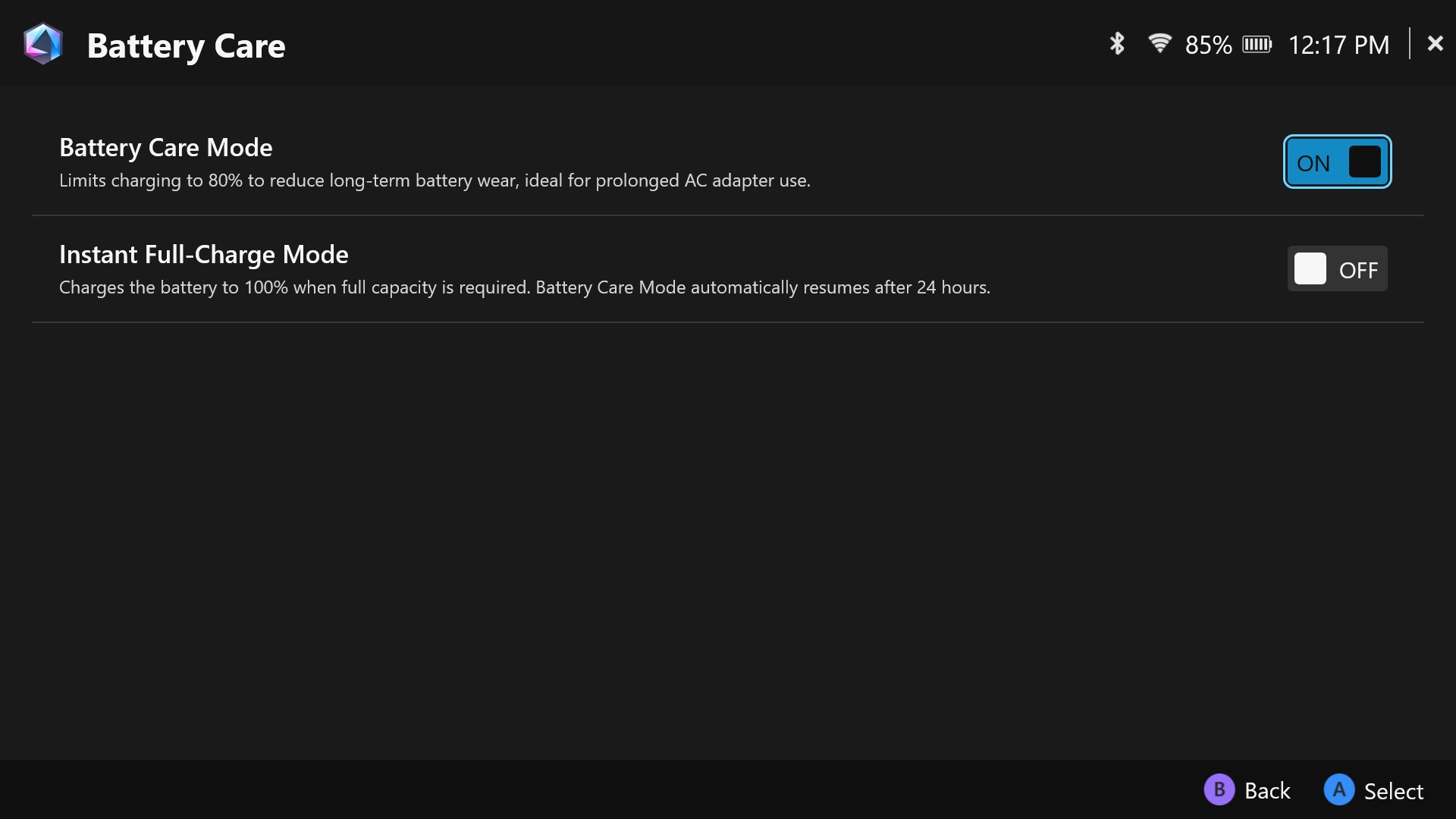Click the Back label
This screenshot has height=819, width=1456.
click(x=1267, y=791)
